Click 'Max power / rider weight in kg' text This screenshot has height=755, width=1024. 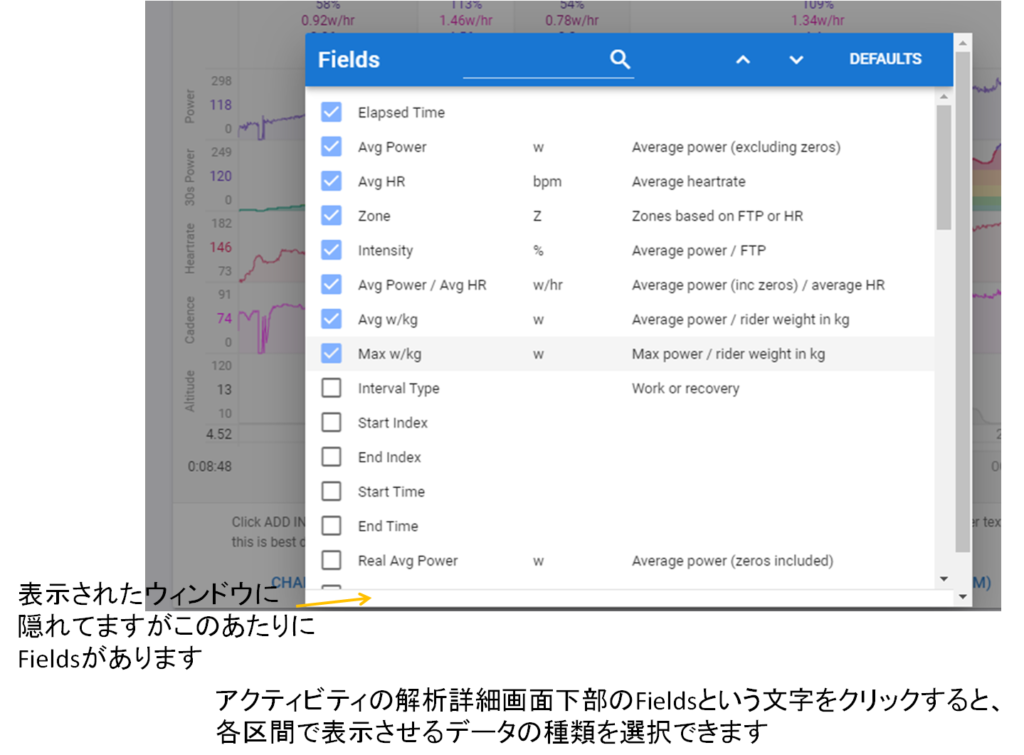click(728, 354)
